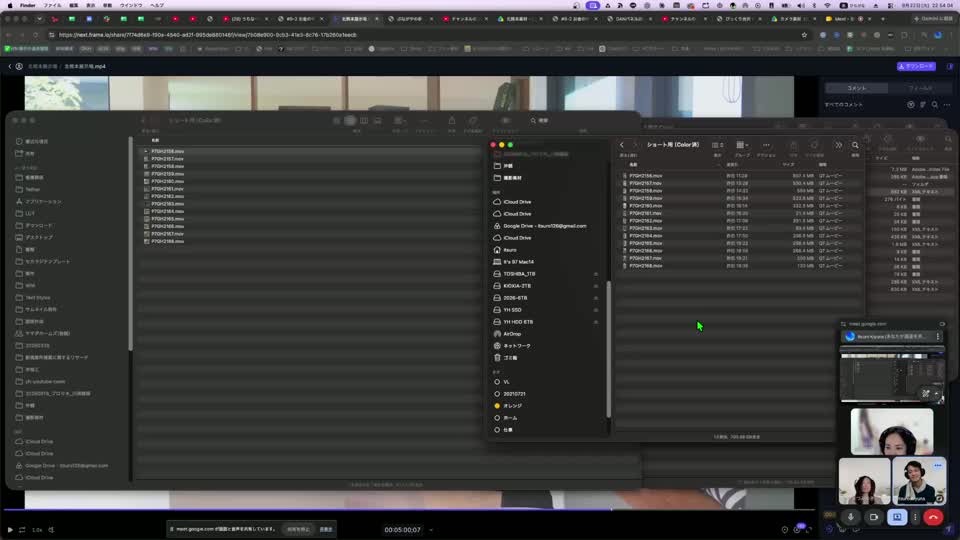Toggle loop playback in Frame.io player

[22, 530]
